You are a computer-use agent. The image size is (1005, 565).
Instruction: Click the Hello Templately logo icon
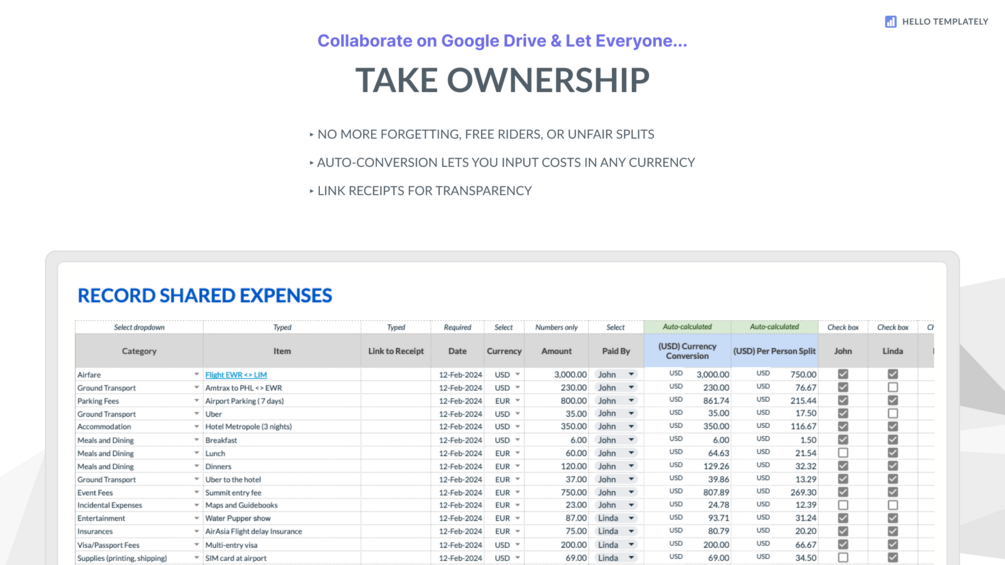(x=890, y=22)
